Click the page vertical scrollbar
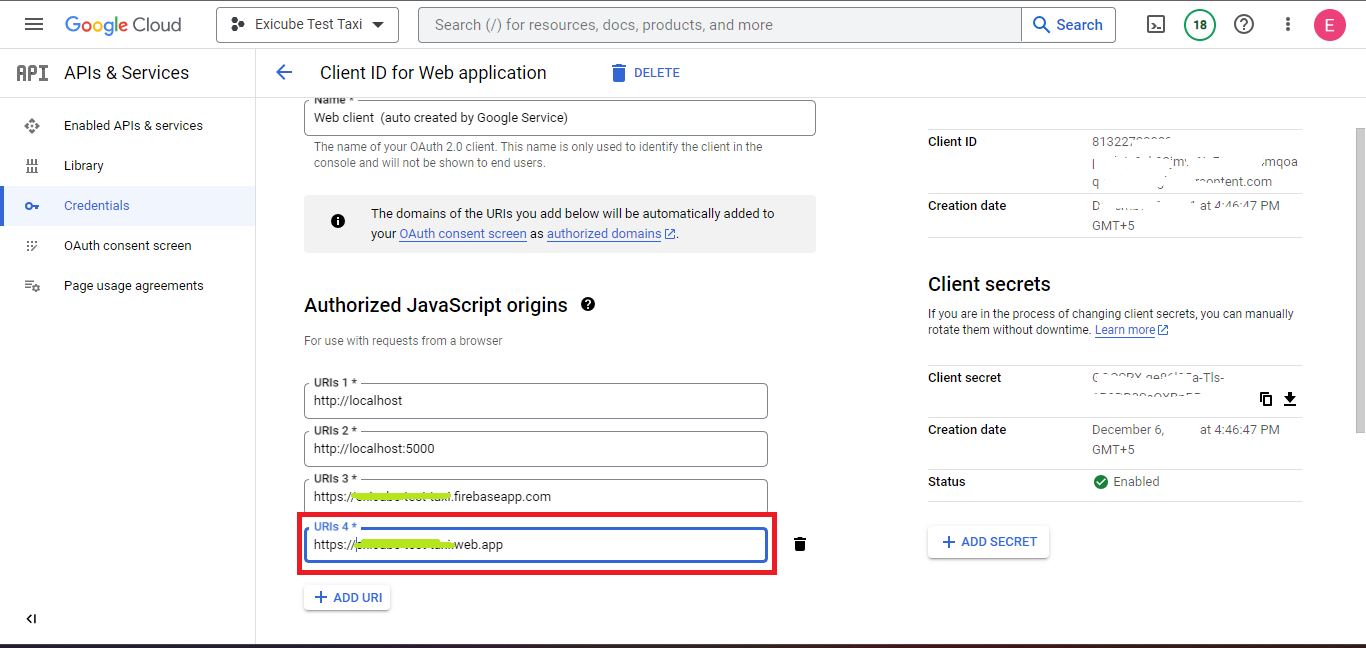The width and height of the screenshot is (1366, 648). pos(1360,280)
